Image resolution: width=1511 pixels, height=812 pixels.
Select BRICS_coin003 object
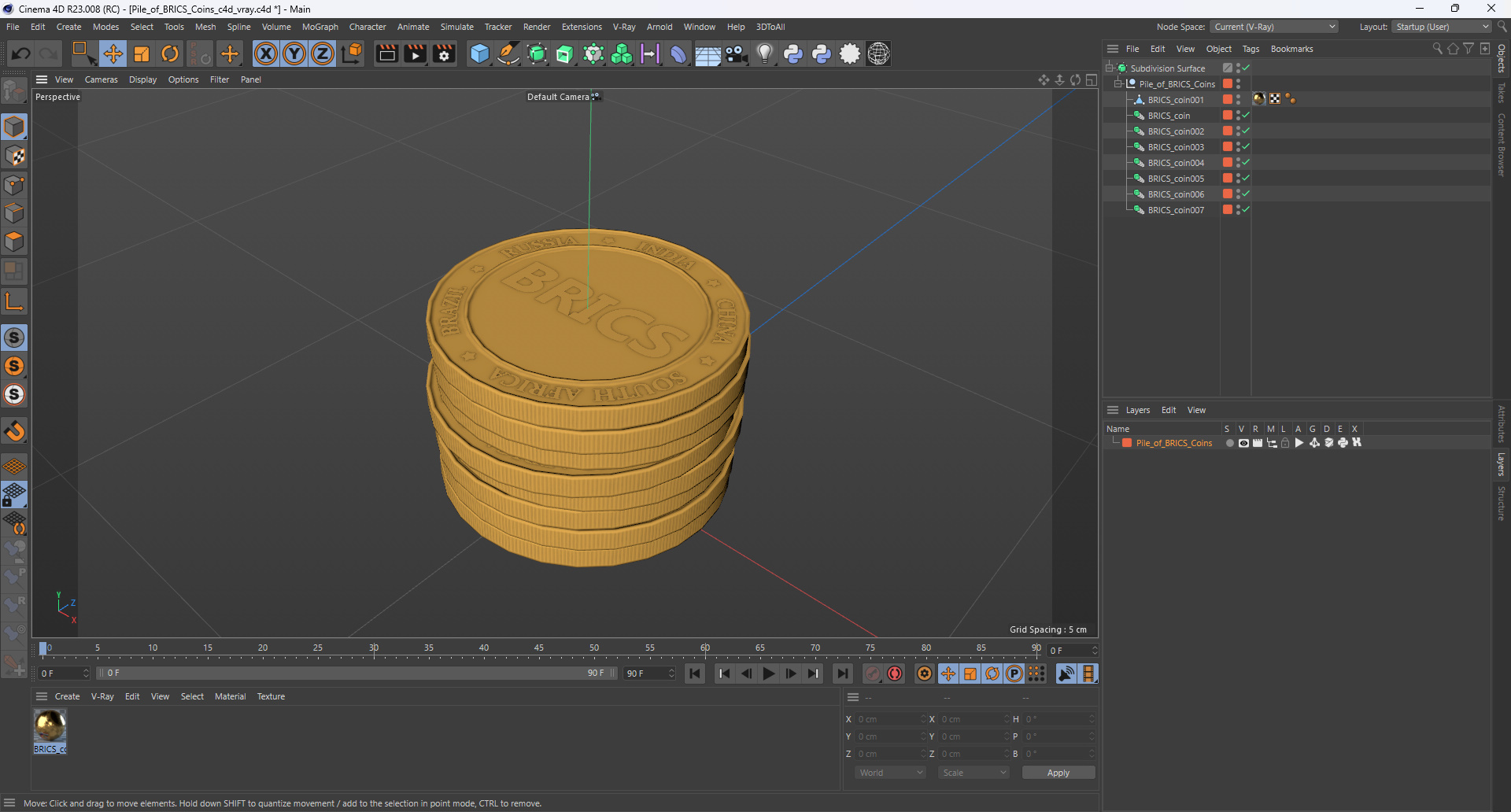(1176, 147)
